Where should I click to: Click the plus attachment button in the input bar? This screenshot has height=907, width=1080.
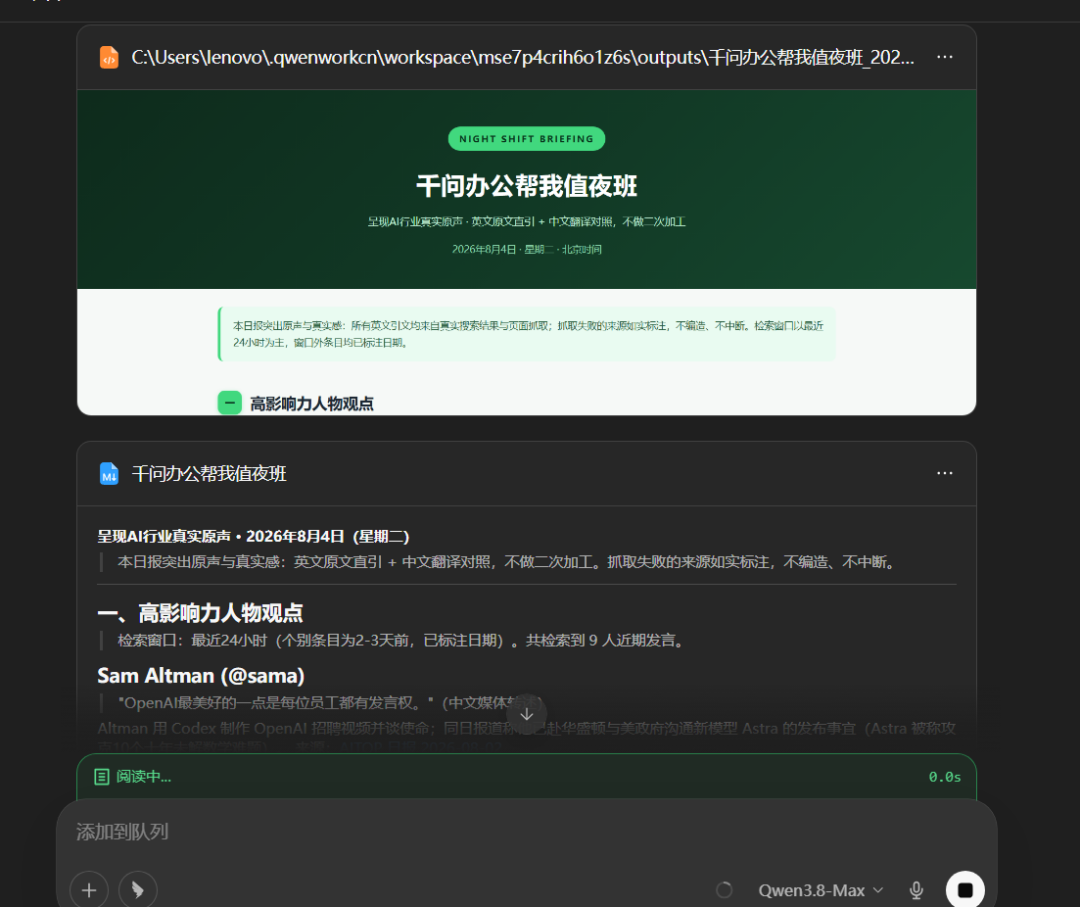(x=89, y=890)
